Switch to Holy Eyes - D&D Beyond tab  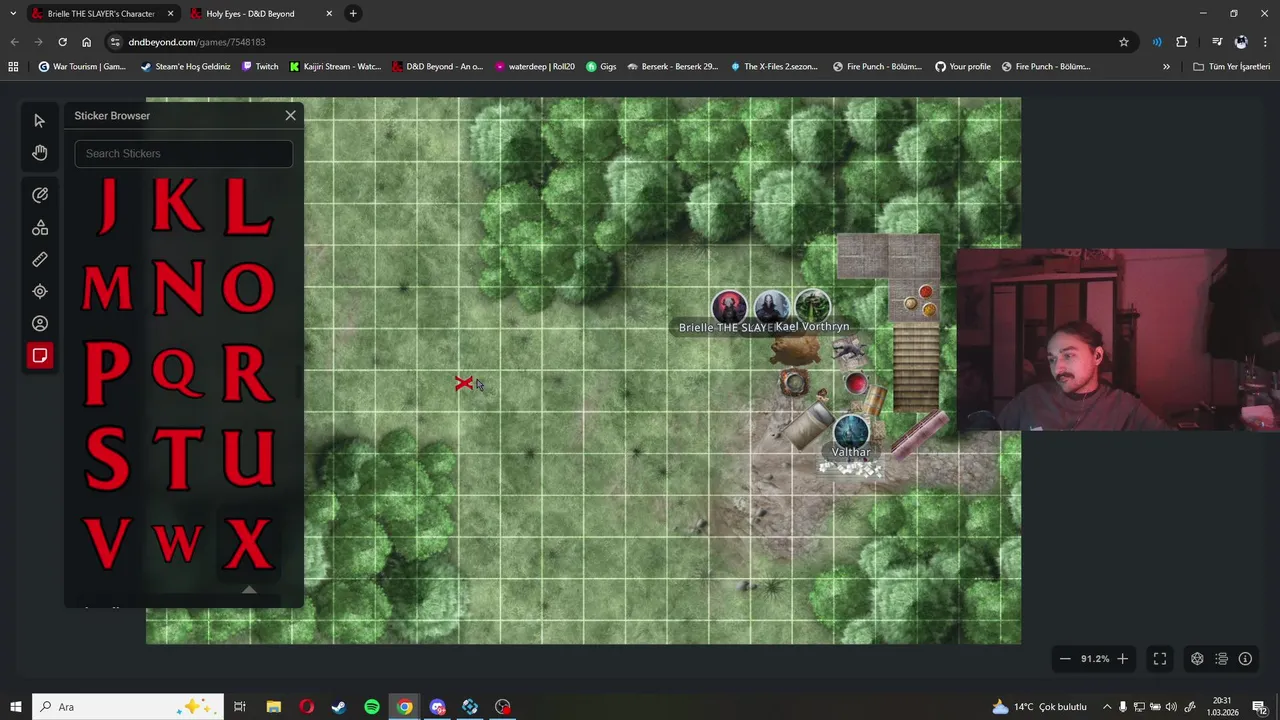tap(262, 14)
